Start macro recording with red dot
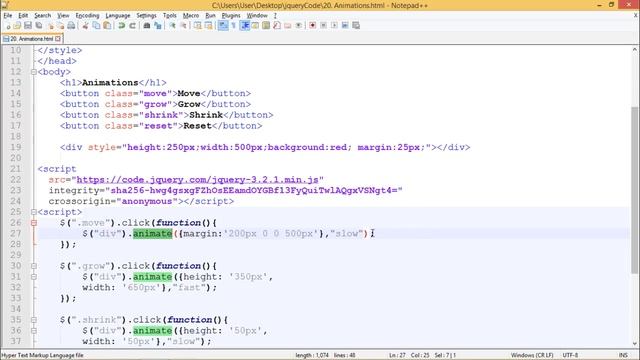The image size is (640, 360). point(313,26)
